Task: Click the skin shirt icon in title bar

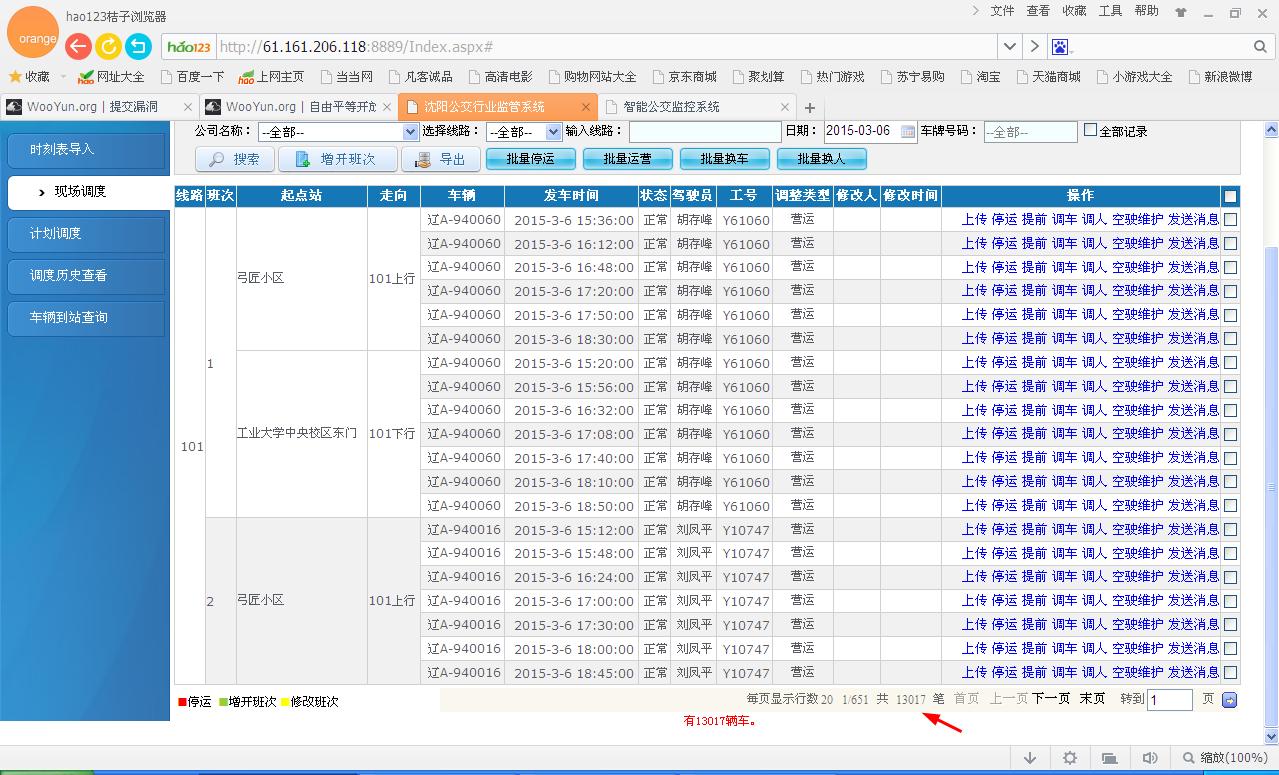Action: [1181, 13]
